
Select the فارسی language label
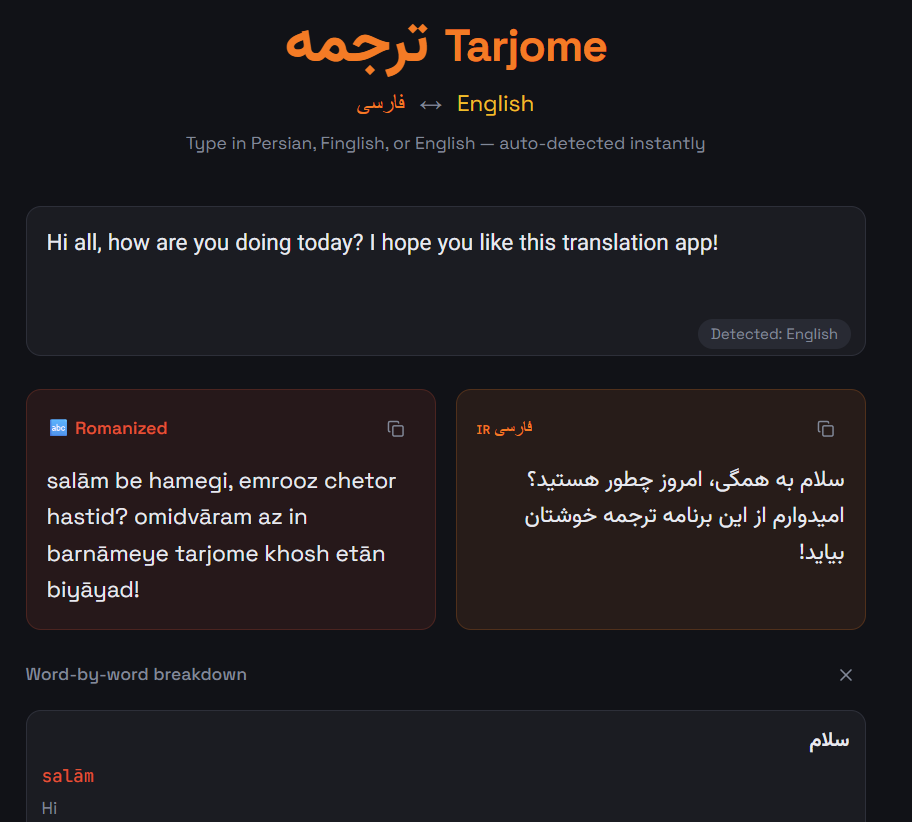point(381,103)
